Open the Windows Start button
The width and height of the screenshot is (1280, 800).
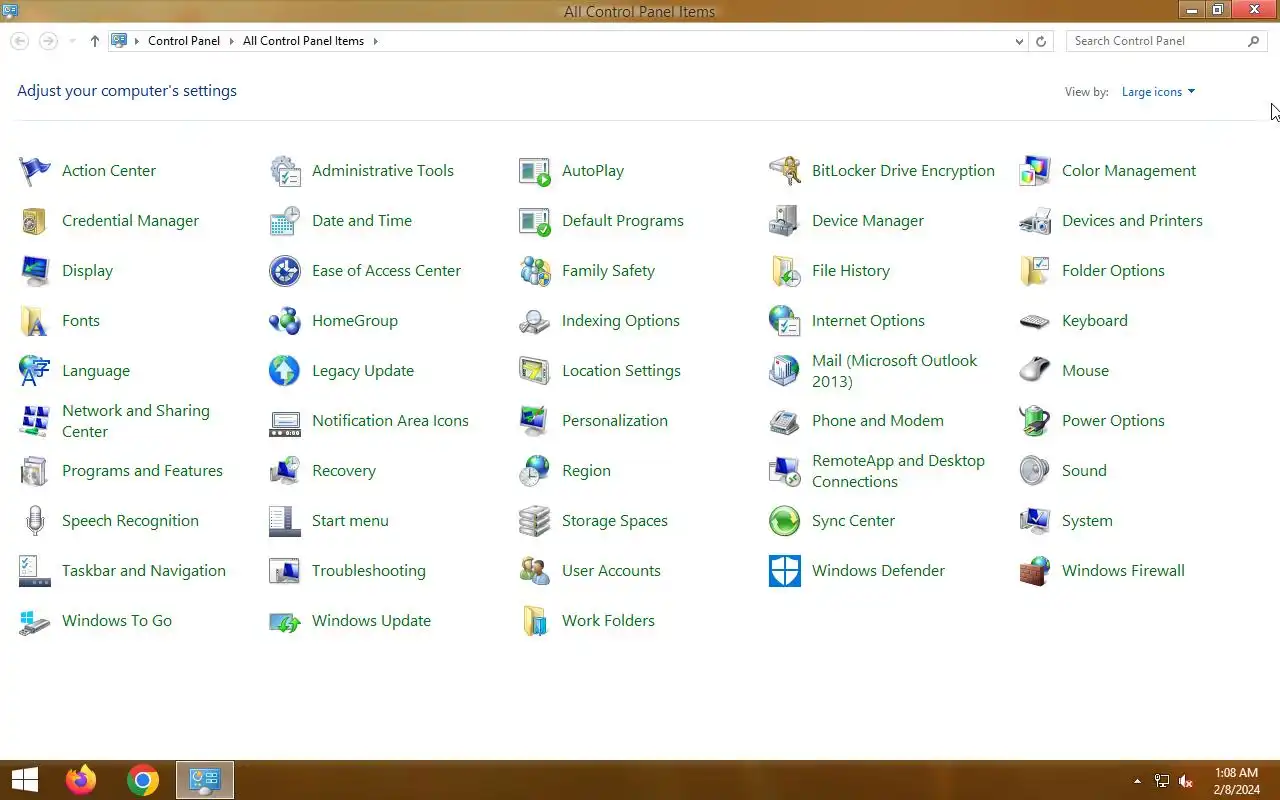[25, 780]
